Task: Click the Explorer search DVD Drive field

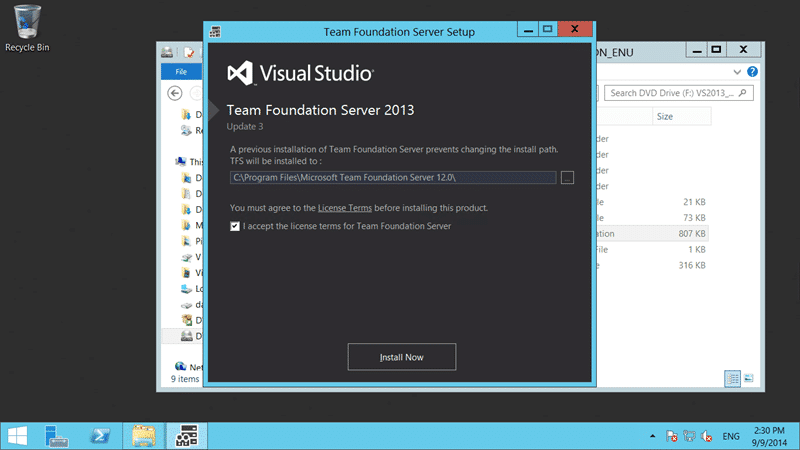Action: point(679,93)
